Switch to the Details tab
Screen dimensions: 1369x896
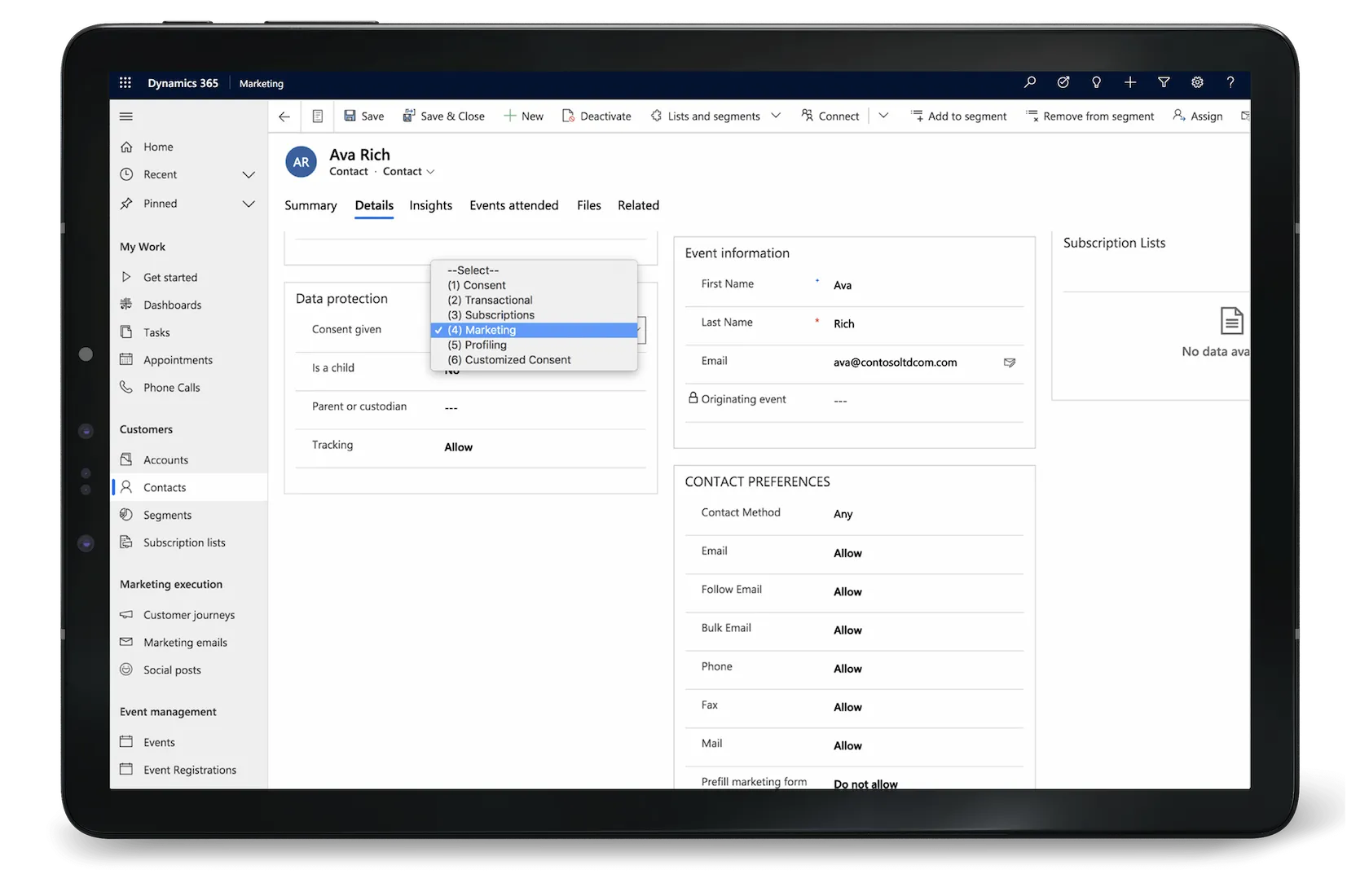[374, 205]
